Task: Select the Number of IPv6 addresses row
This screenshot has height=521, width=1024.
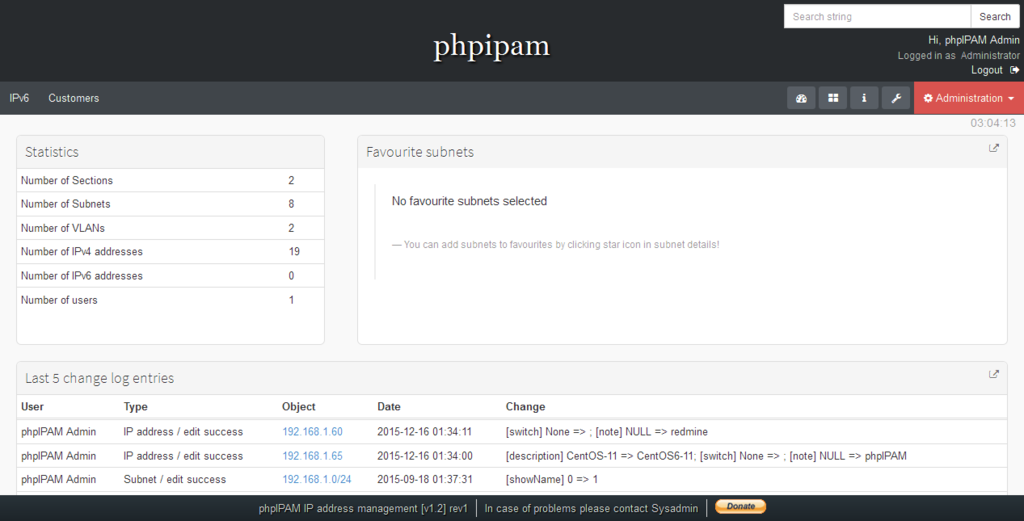Action: coord(170,276)
